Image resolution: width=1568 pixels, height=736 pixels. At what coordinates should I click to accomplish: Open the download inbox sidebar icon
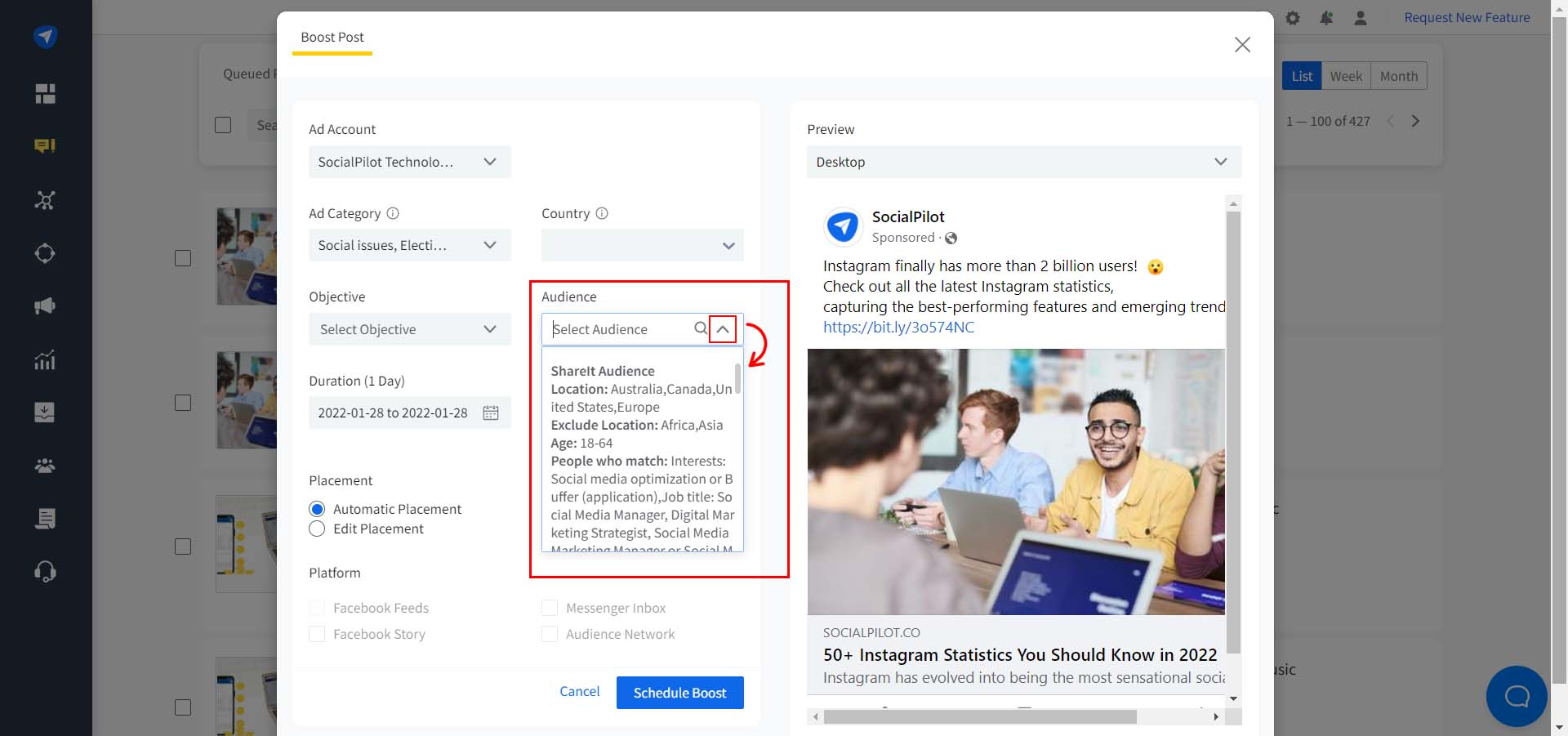pos(45,412)
